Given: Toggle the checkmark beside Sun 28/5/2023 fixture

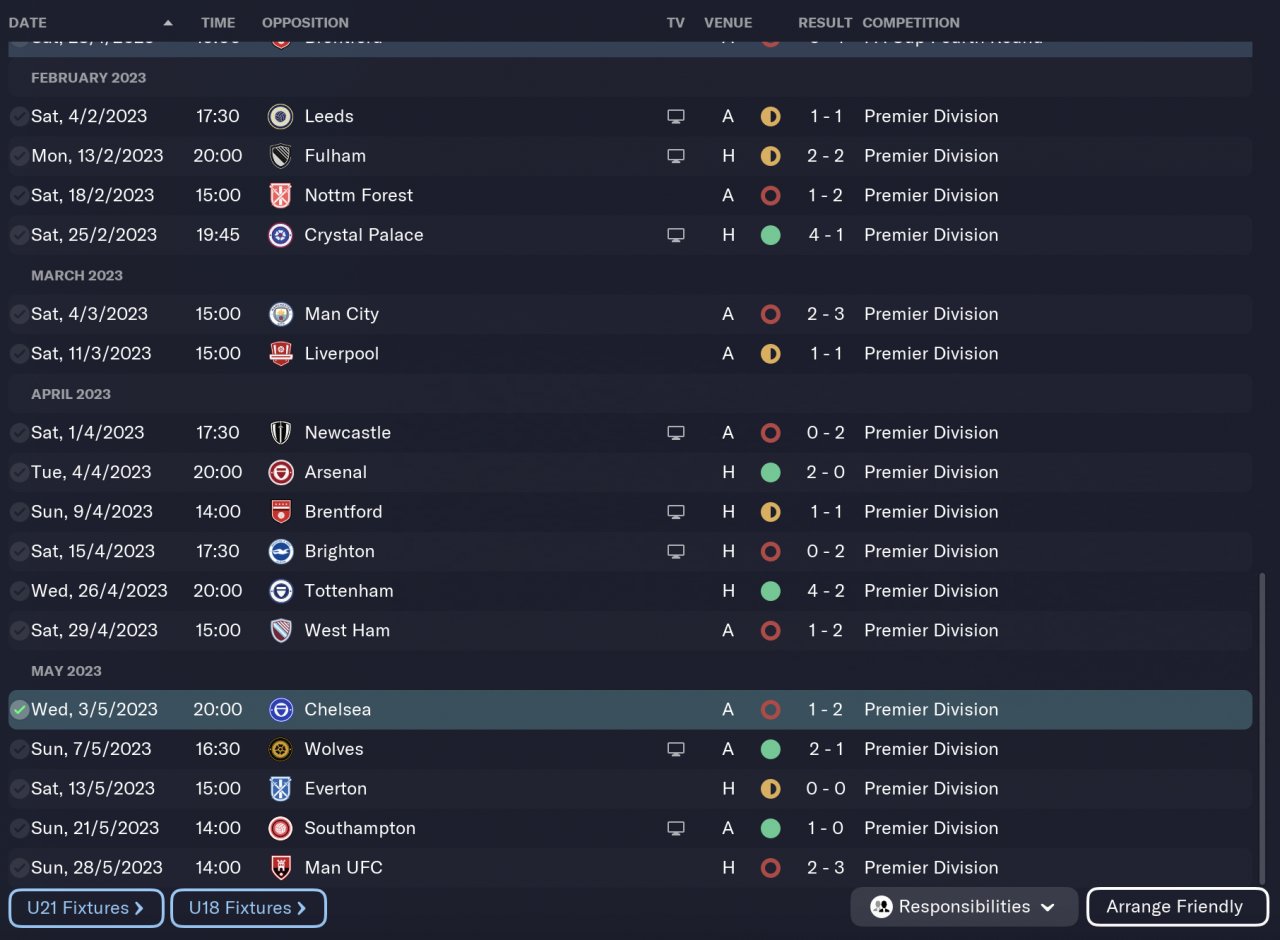Looking at the screenshot, I should 19,868.
